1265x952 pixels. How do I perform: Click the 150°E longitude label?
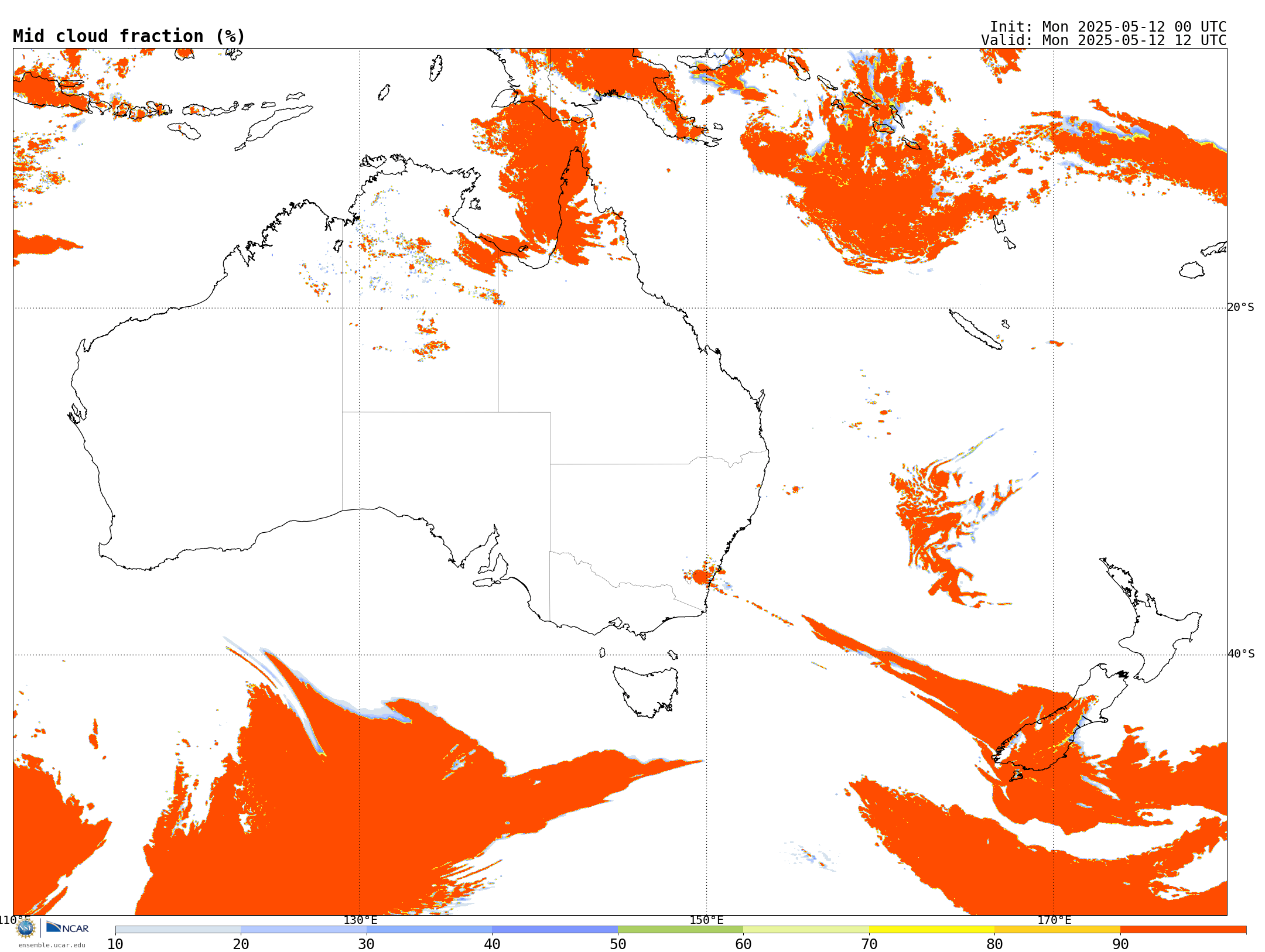pyautogui.click(x=706, y=920)
